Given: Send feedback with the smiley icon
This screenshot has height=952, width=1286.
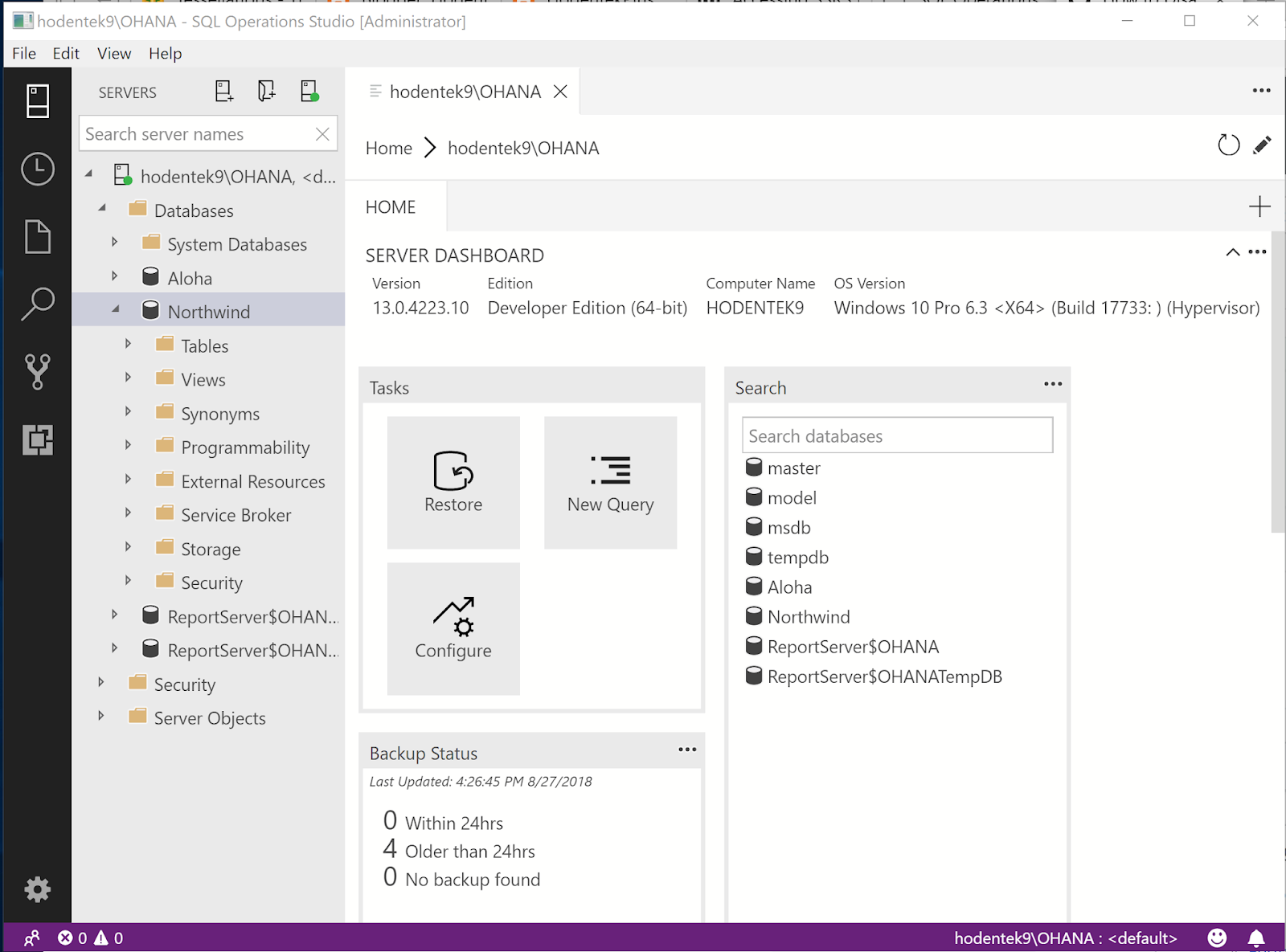Looking at the screenshot, I should [x=1216, y=938].
